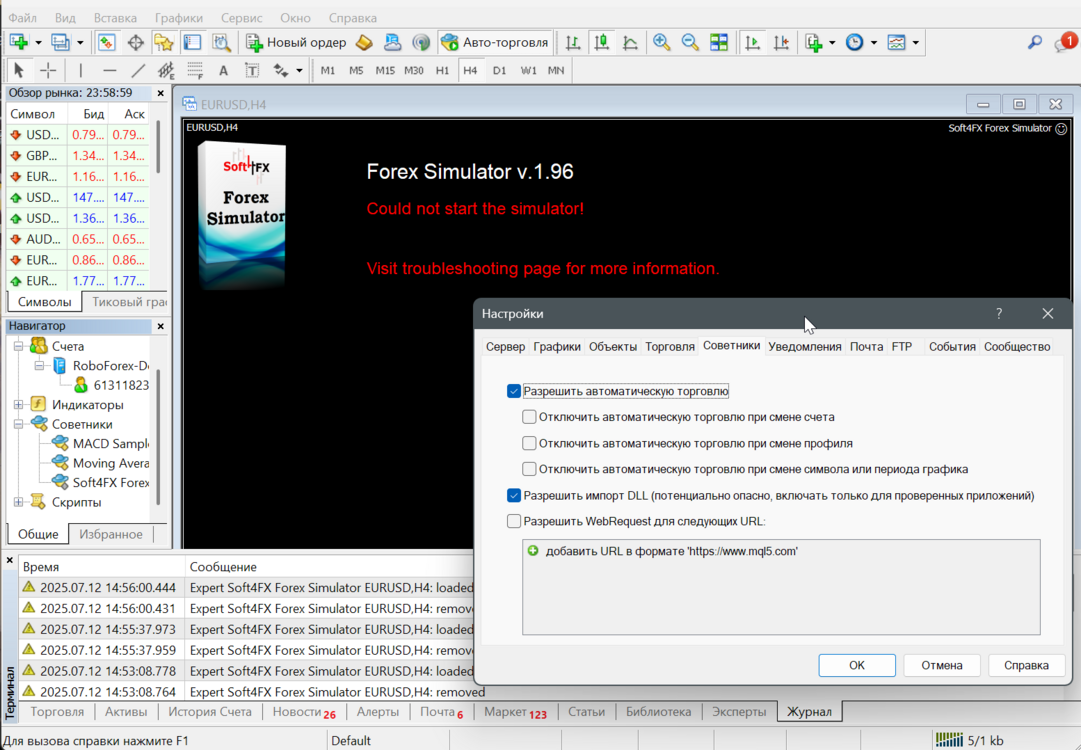This screenshot has width=1081, height=750.
Task: Select the Fibonacci retracement tool
Action: (195, 70)
